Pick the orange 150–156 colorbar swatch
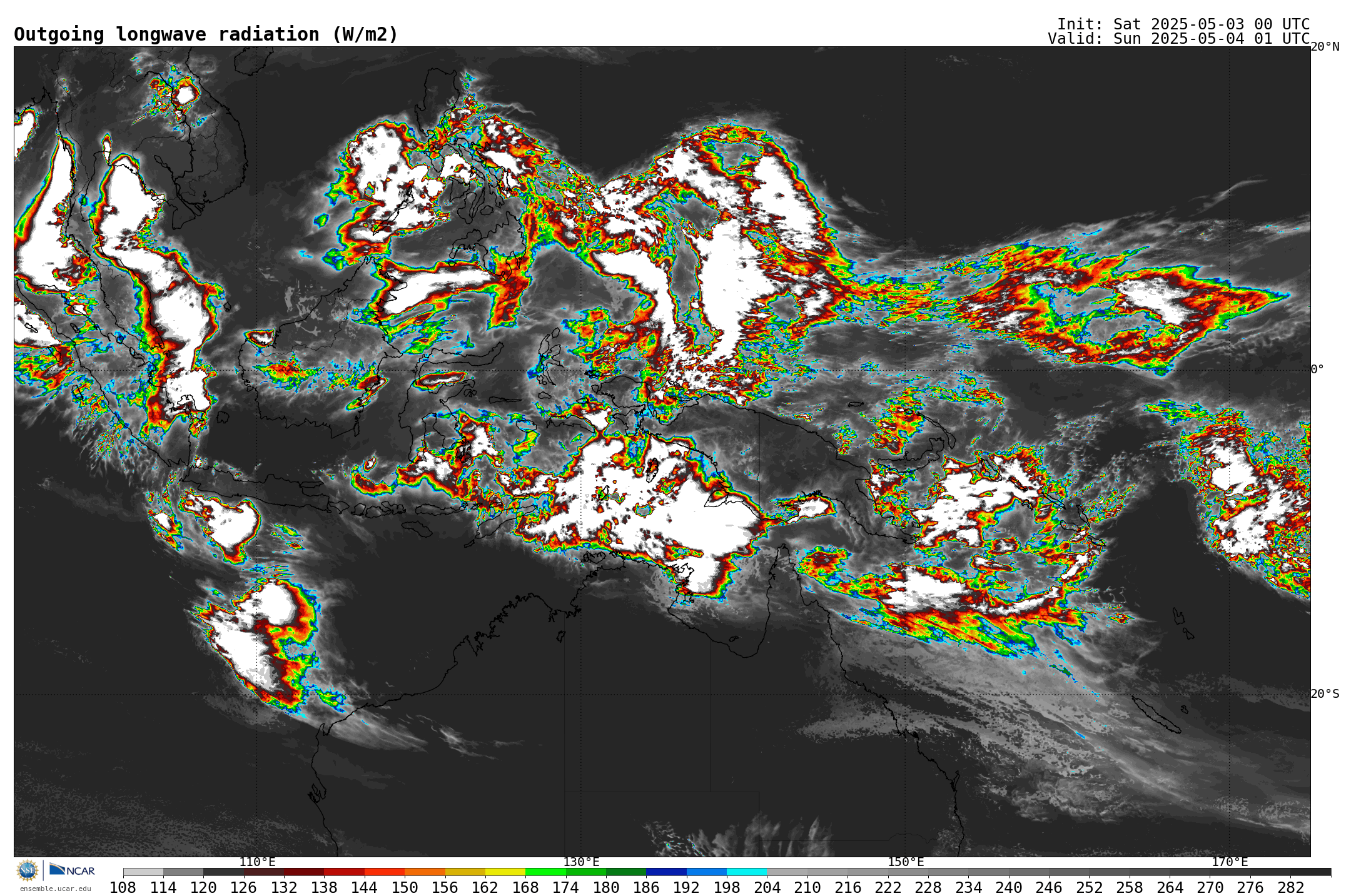 pyautogui.click(x=425, y=872)
